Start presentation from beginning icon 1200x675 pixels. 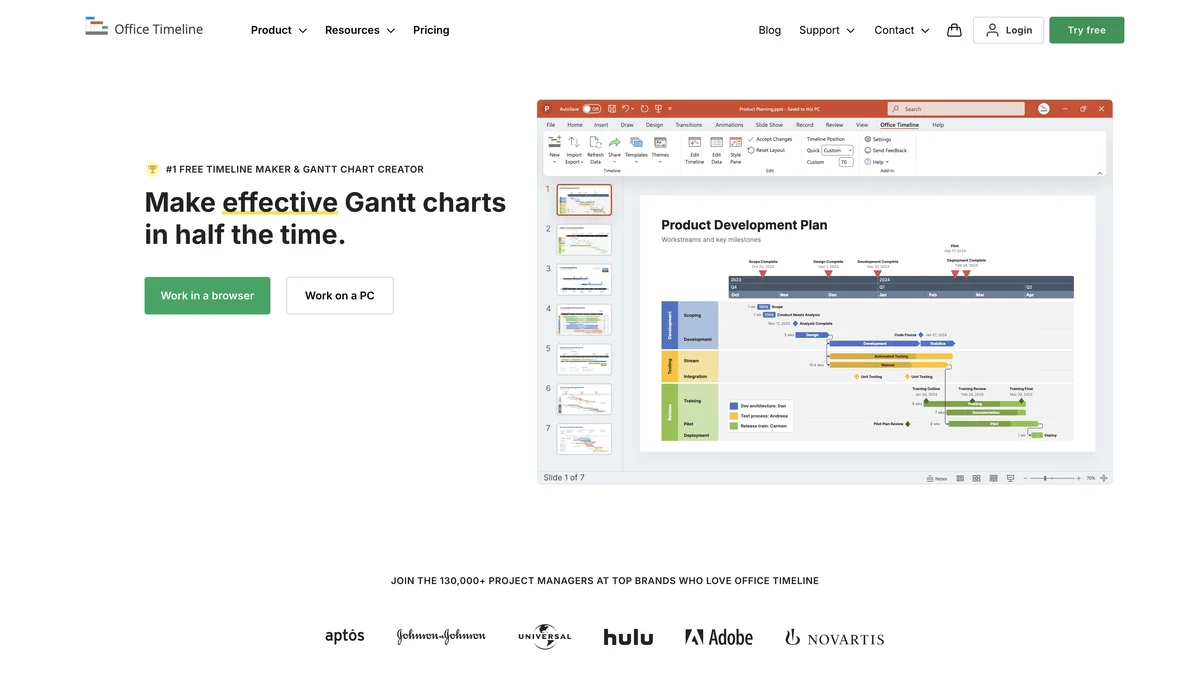pos(658,109)
